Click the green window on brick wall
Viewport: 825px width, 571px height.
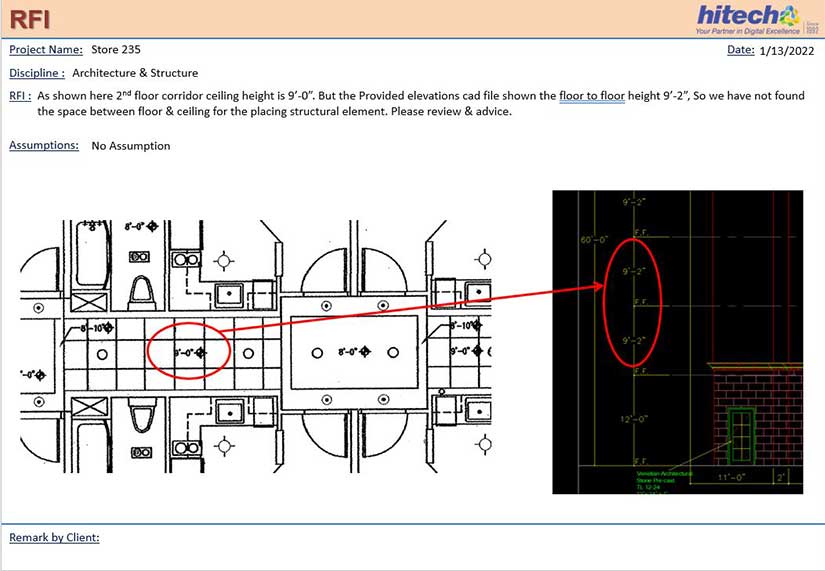tap(741, 435)
